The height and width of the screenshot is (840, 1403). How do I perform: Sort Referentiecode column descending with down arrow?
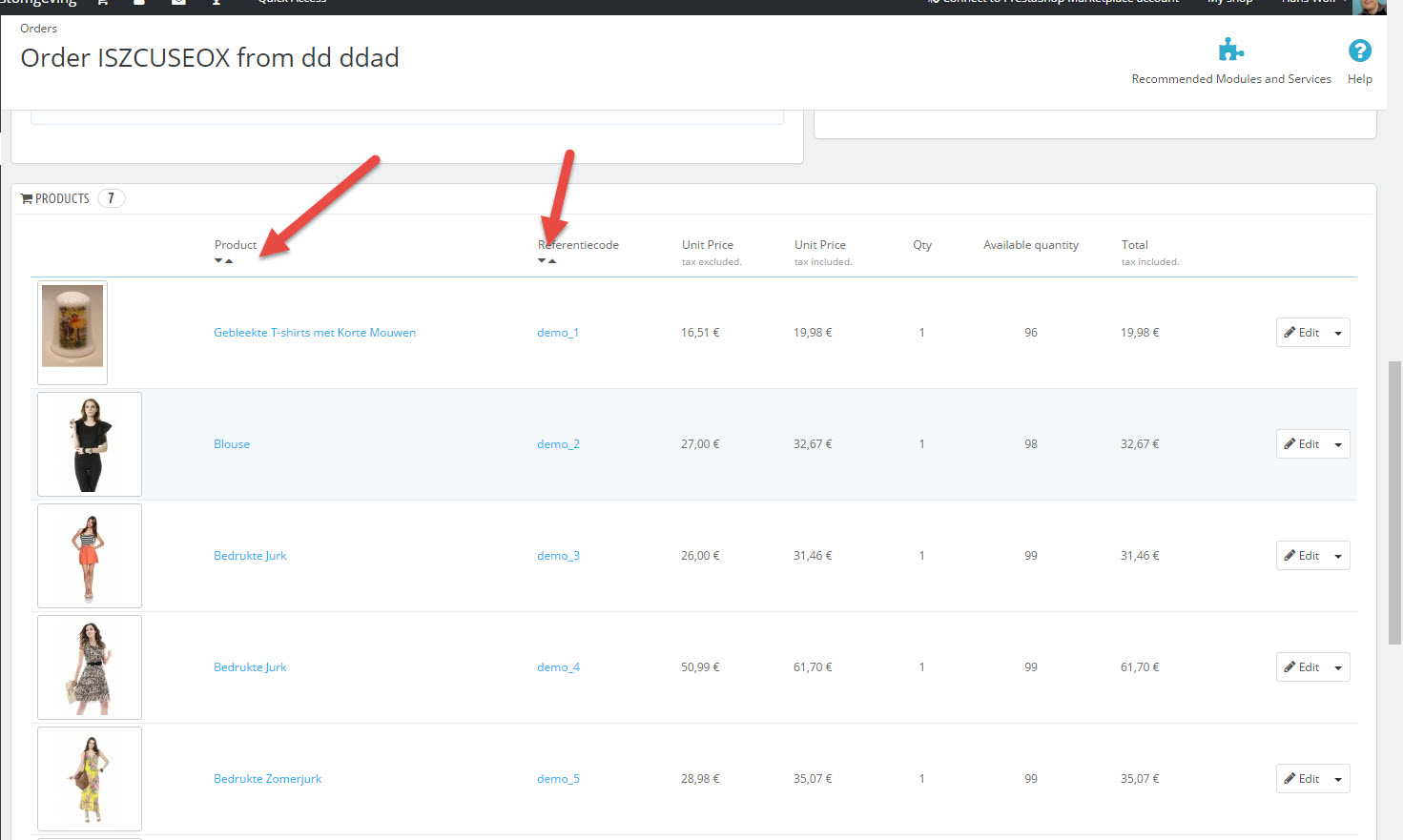542,261
